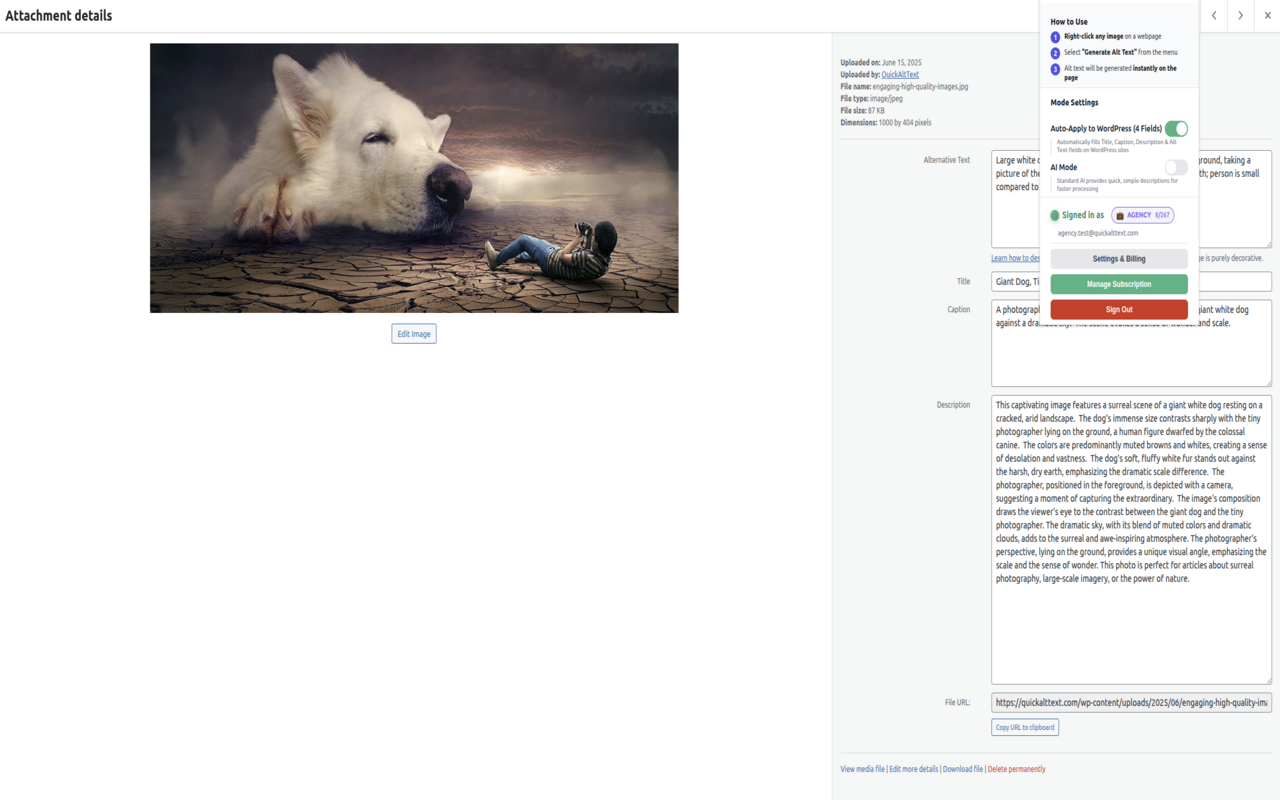Grab the Caption textarea resize handle

pyautogui.click(x=1268, y=382)
